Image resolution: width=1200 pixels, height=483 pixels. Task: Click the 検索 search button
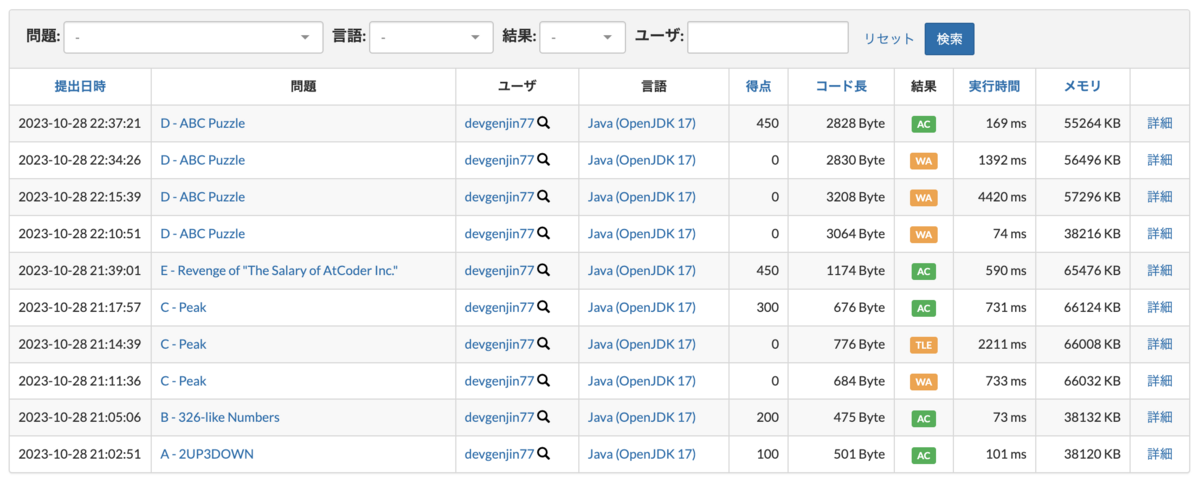point(949,39)
